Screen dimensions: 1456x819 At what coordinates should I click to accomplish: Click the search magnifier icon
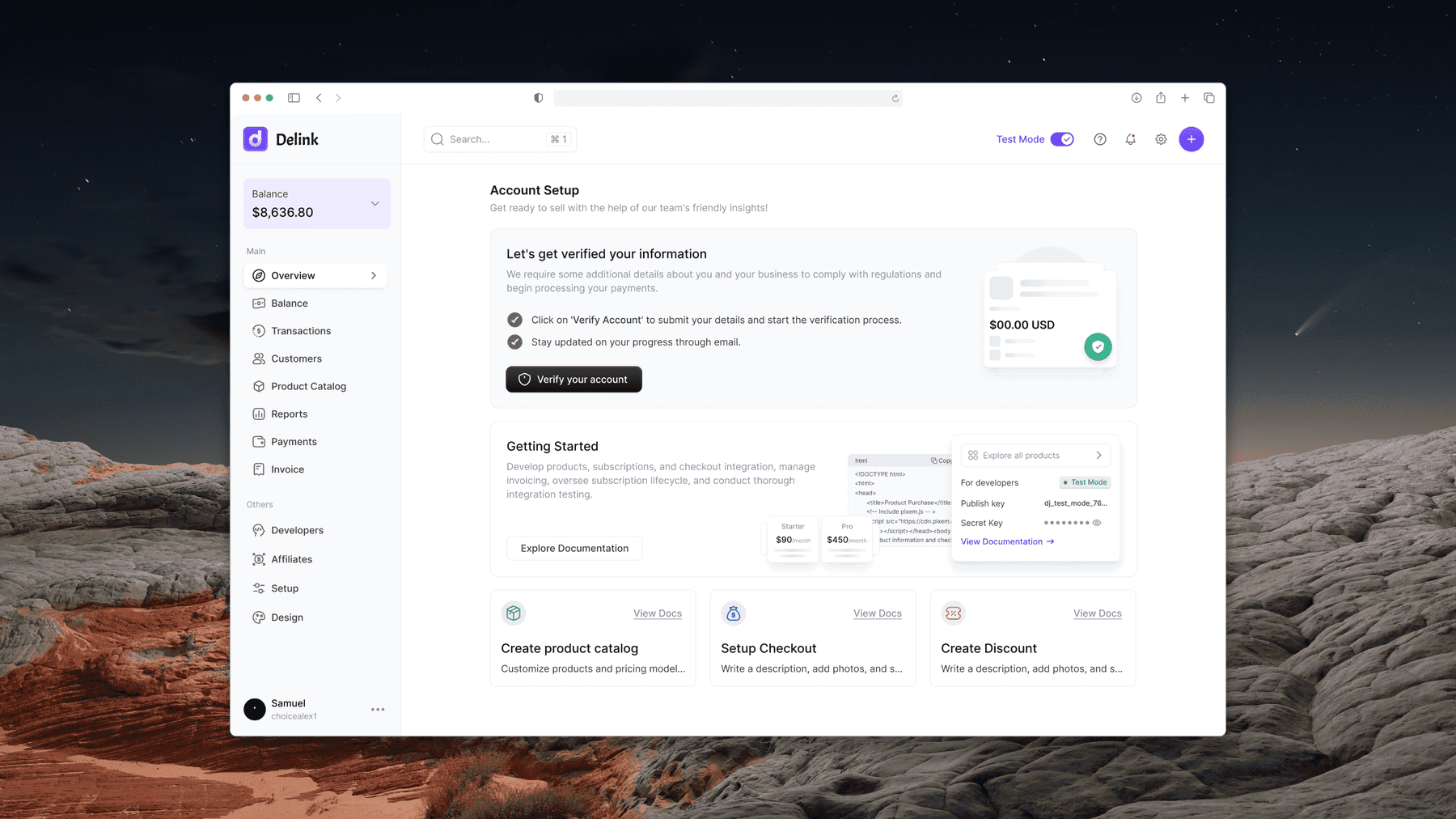click(438, 139)
